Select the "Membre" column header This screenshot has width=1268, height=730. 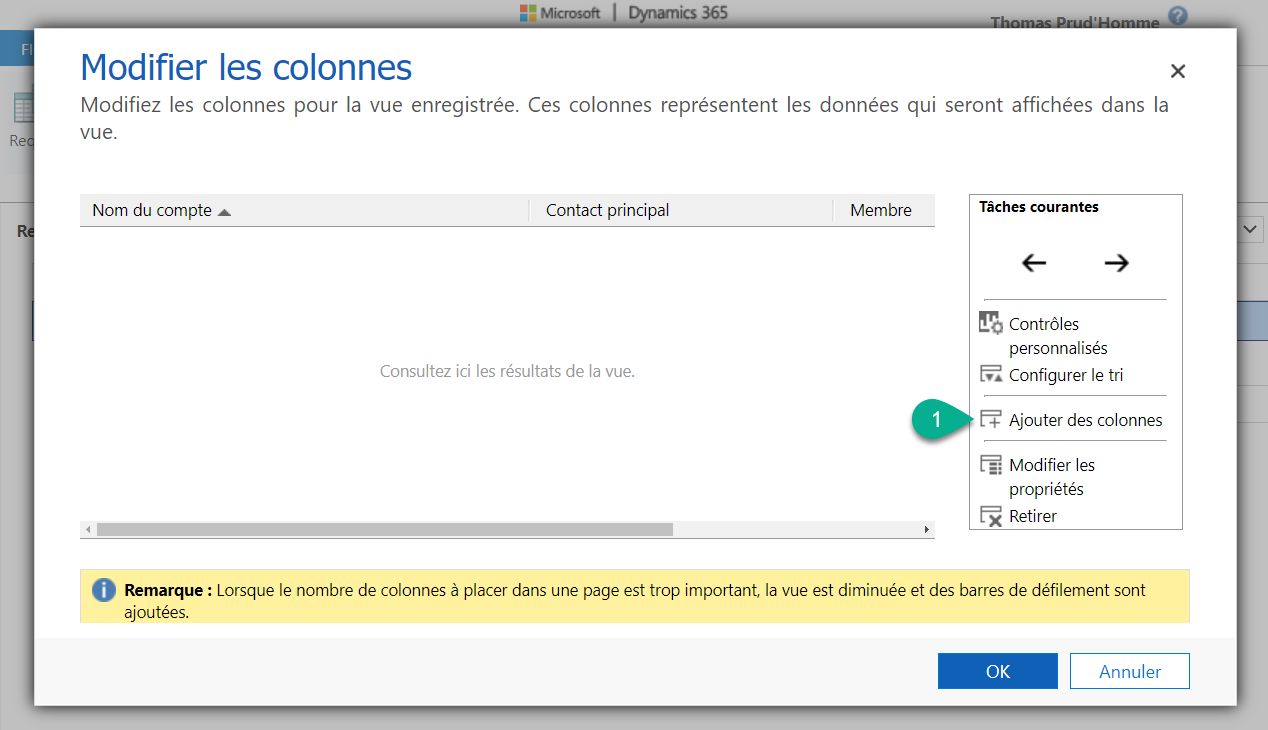880,210
